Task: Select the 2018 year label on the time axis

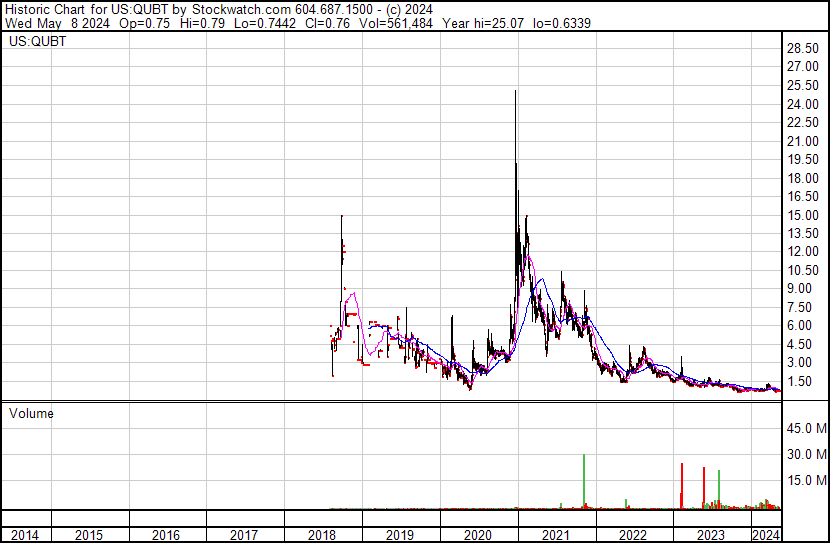Action: click(322, 535)
